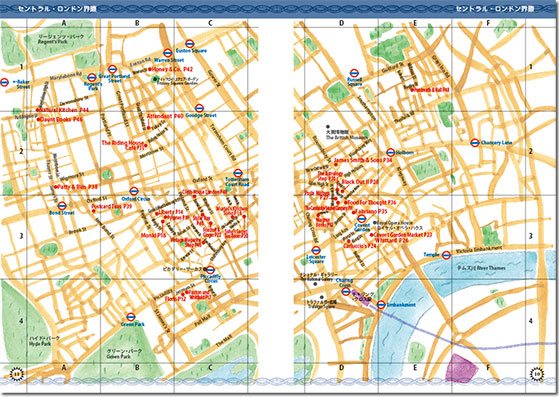Screen dimensions: 559x397
Task: Click the Russell Square station icon
Action: (x=354, y=73)
